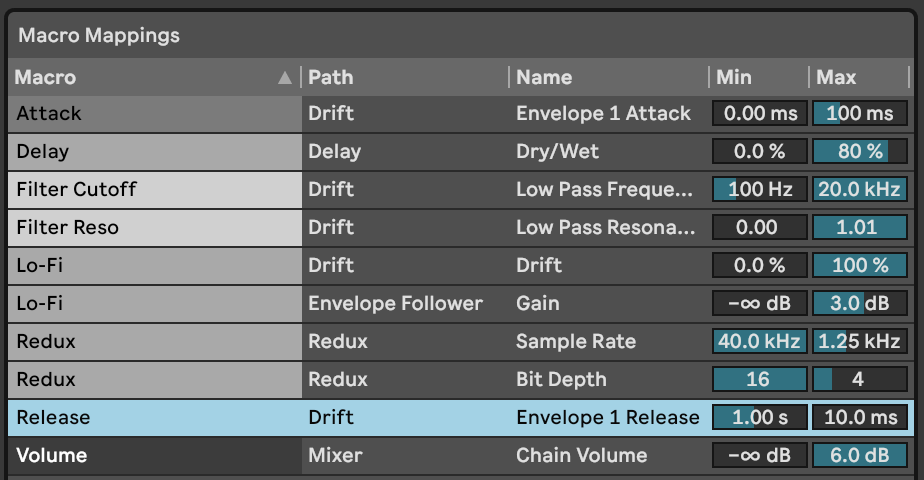Click the Sample Rate 40.0 kHz Min value
The image size is (924, 480).
click(x=760, y=342)
